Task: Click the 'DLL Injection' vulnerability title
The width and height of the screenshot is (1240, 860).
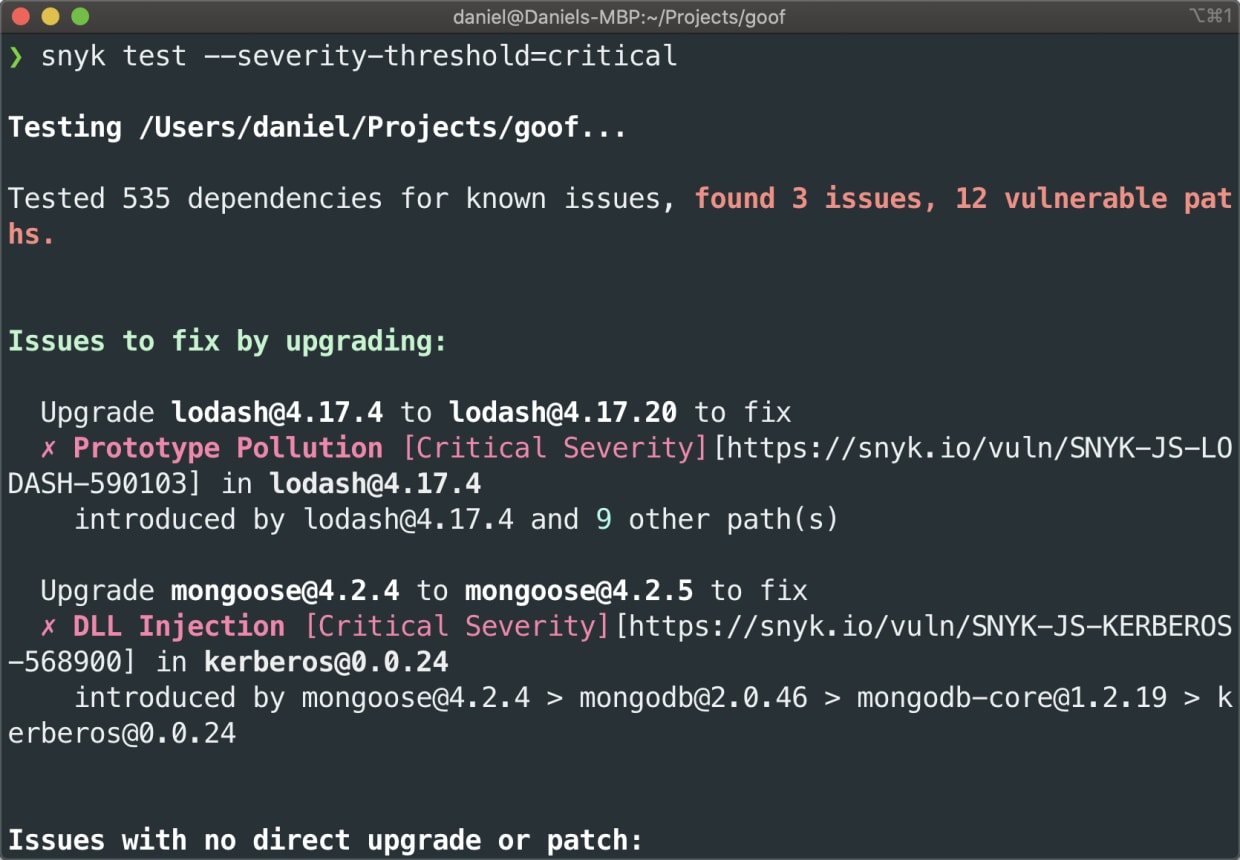Action: click(178, 627)
